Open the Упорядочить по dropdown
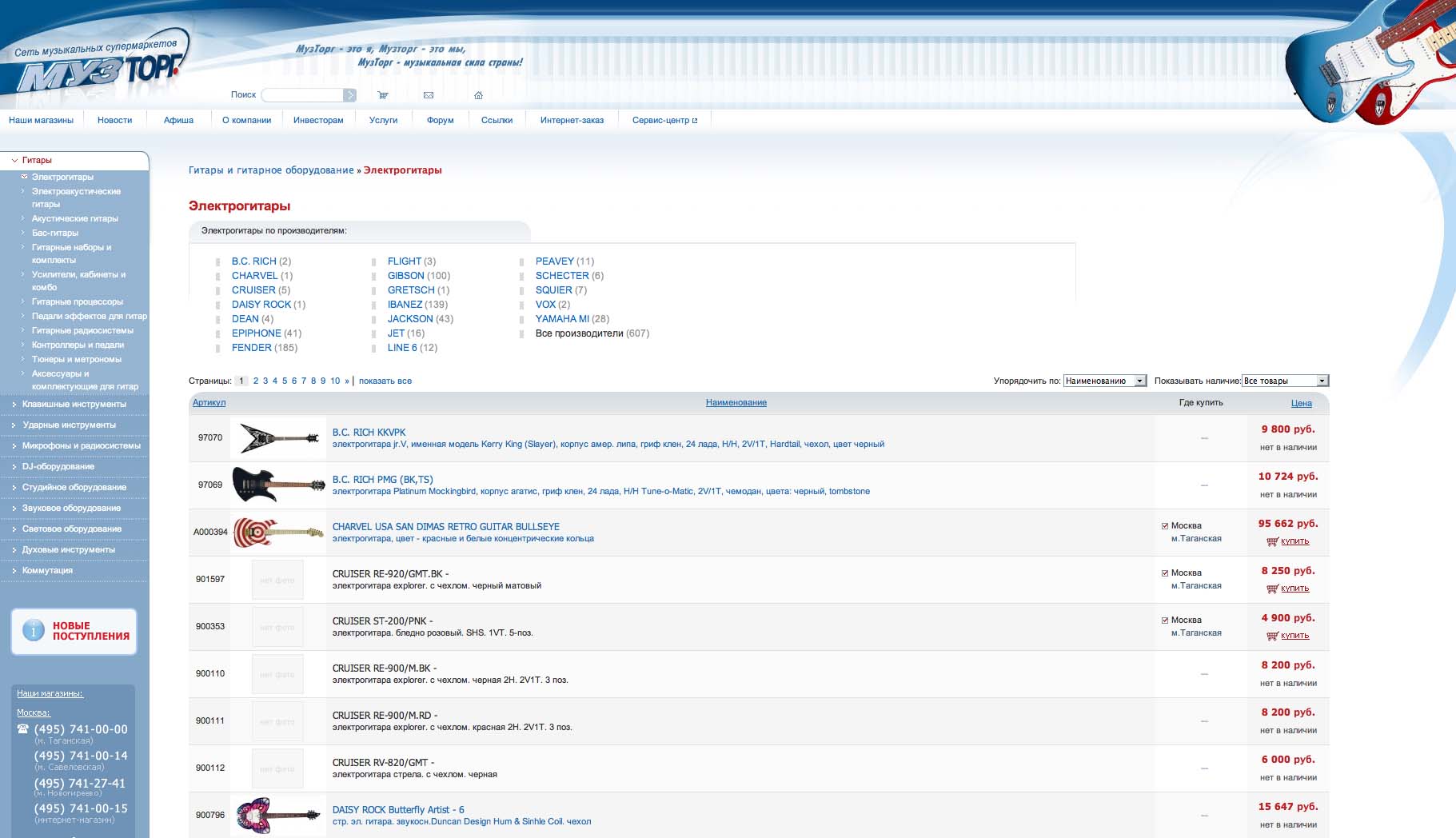Image resolution: width=1456 pixels, height=838 pixels. 1105,381
